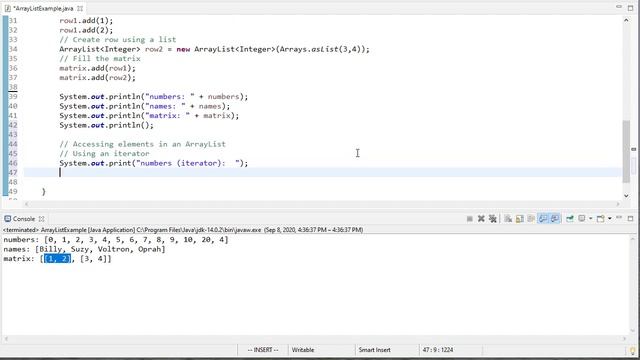Toggle Word Wrap in Console toolbar
Screen dimensions: 640x360
pos(531,219)
